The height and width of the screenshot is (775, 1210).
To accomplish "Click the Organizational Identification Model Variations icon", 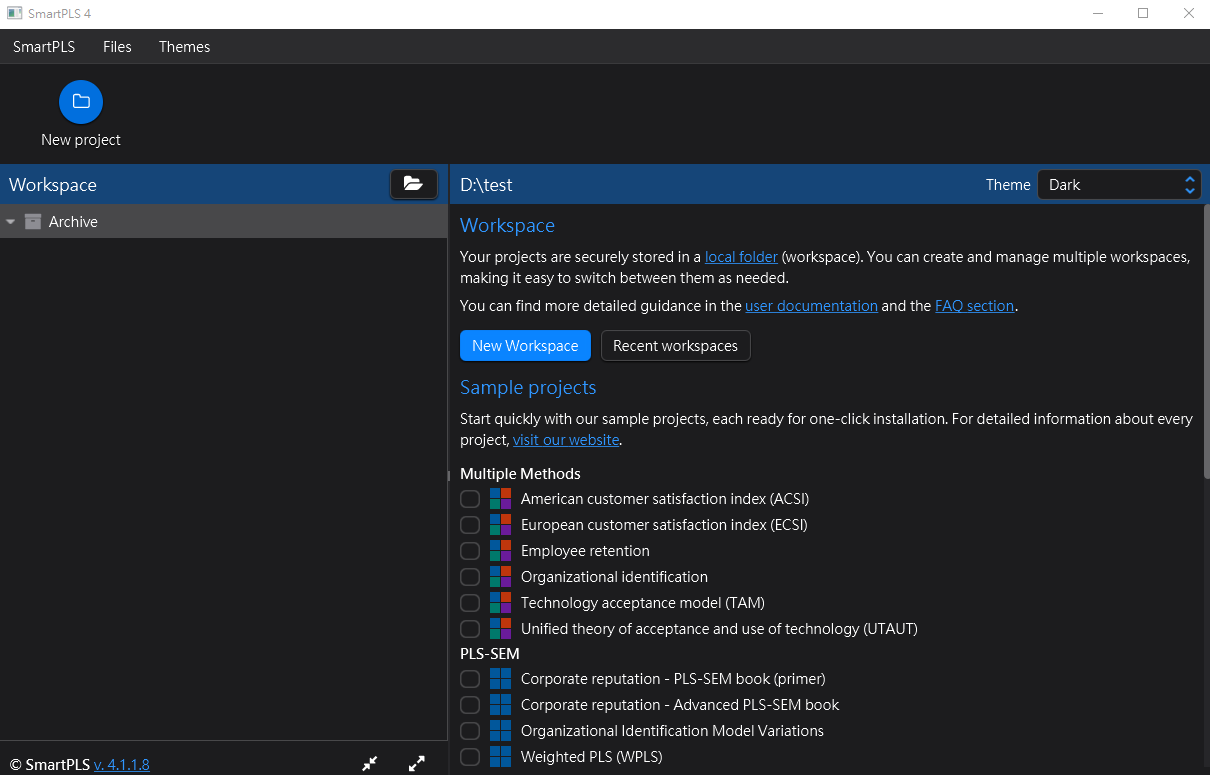I will pos(501,731).
